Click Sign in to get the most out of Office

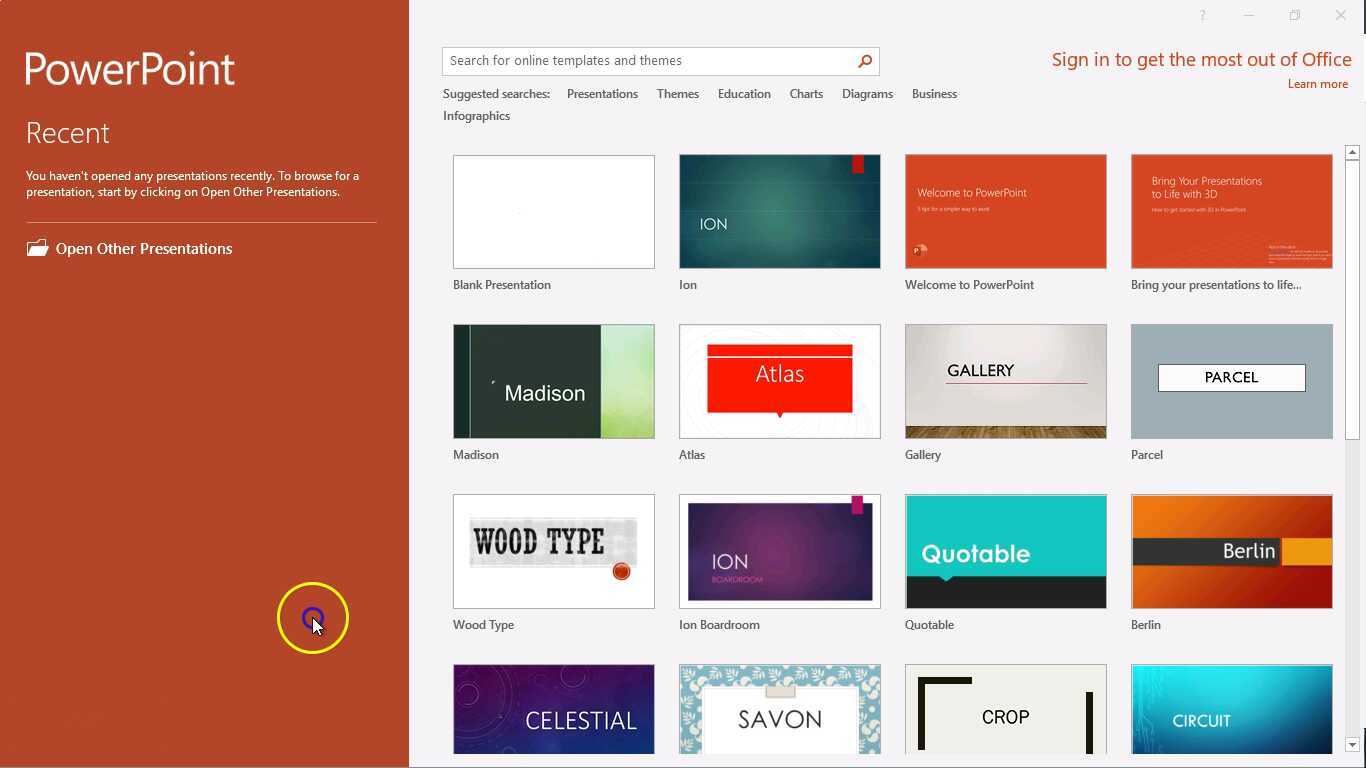click(x=1201, y=60)
